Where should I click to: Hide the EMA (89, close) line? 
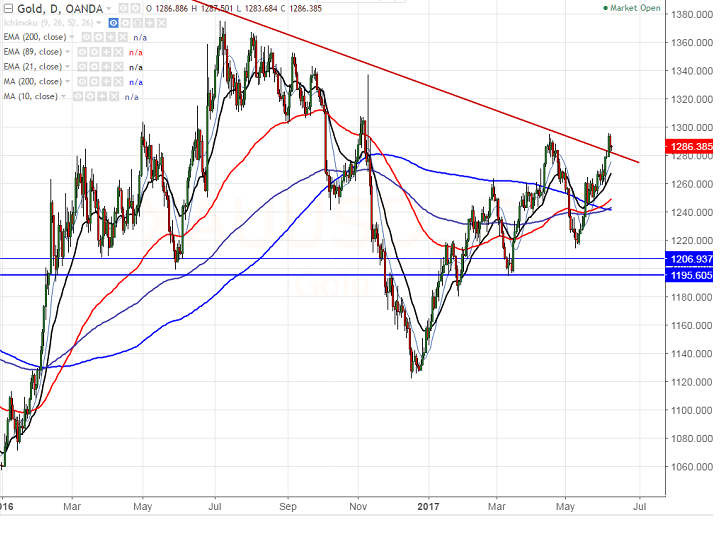(x=82, y=52)
